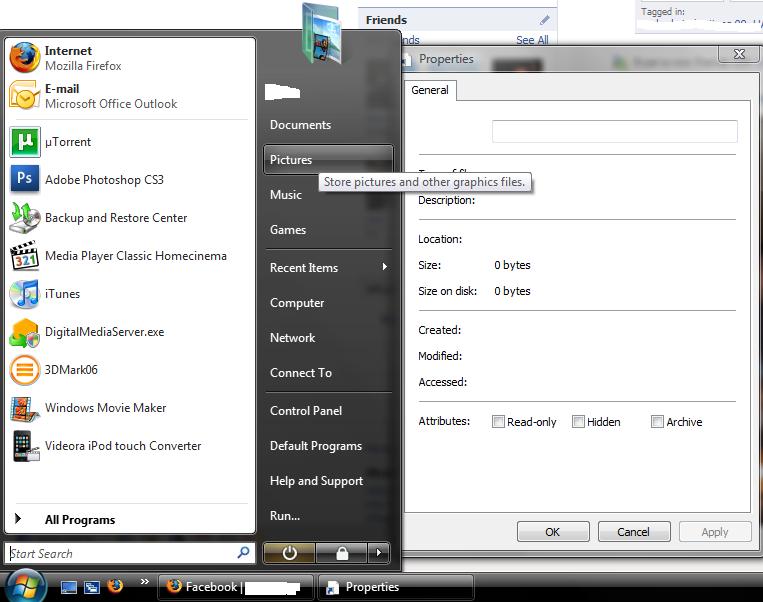This screenshot has height=602, width=763.
Task: Expand All Programs list
Action: tap(79, 520)
